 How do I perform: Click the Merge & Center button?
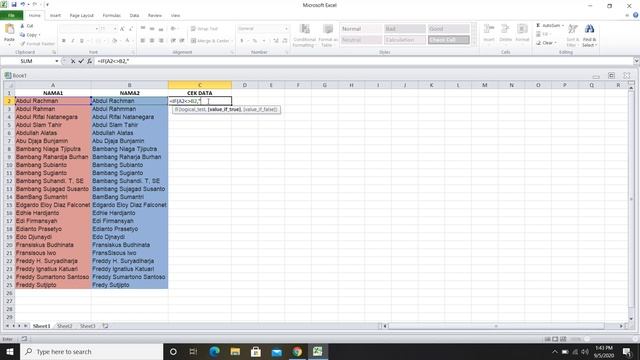(x=212, y=40)
